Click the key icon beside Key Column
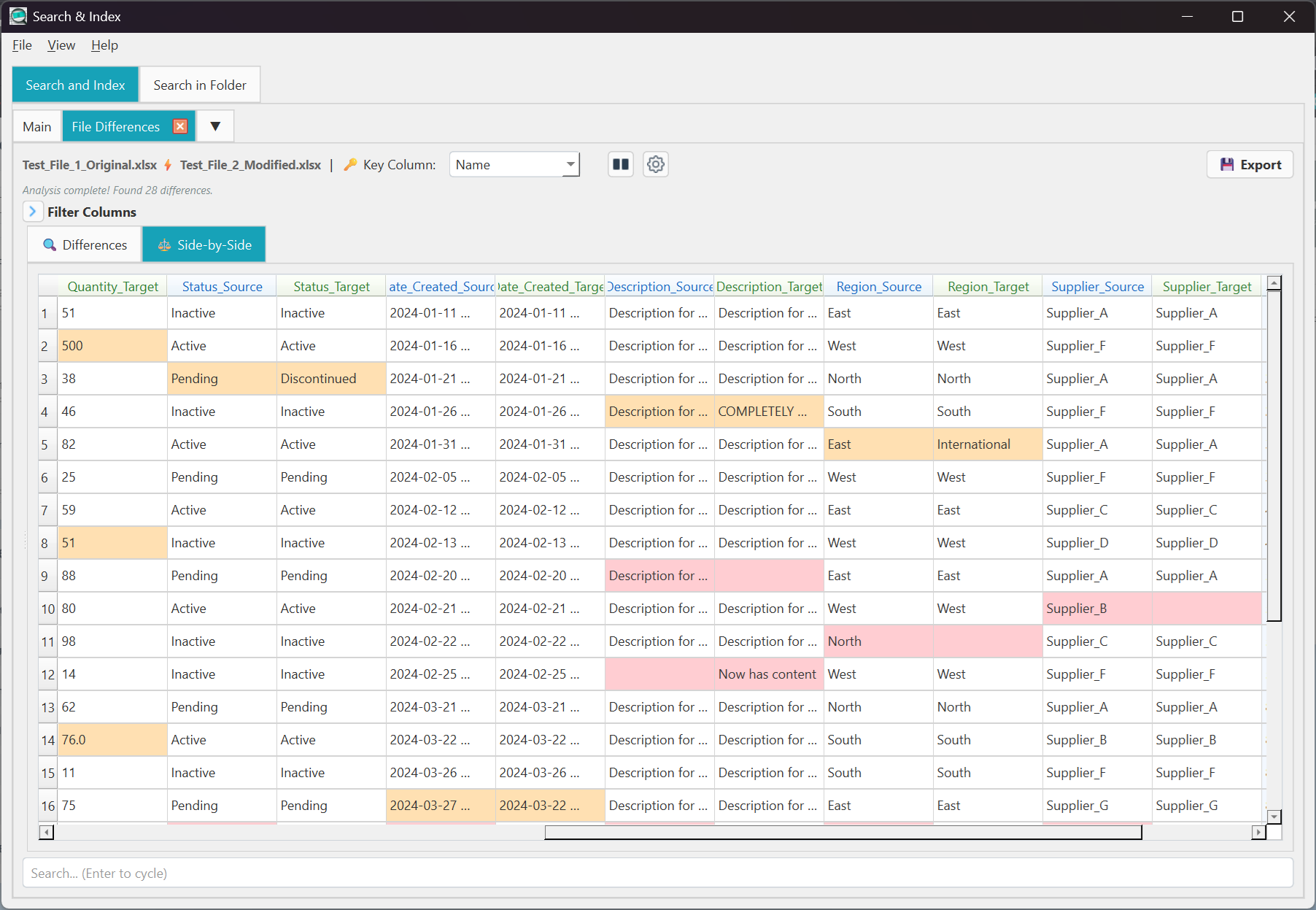The image size is (1316, 910). [x=351, y=164]
